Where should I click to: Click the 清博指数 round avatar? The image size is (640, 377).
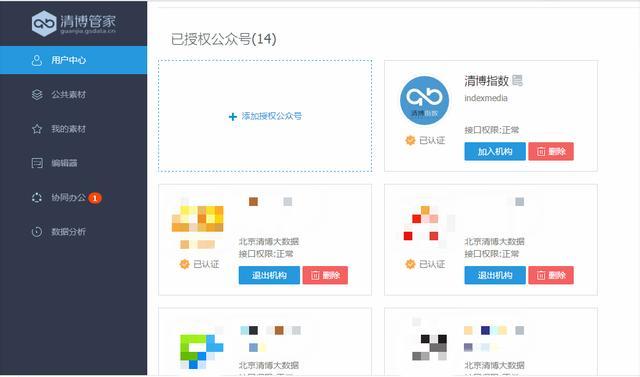(x=424, y=100)
